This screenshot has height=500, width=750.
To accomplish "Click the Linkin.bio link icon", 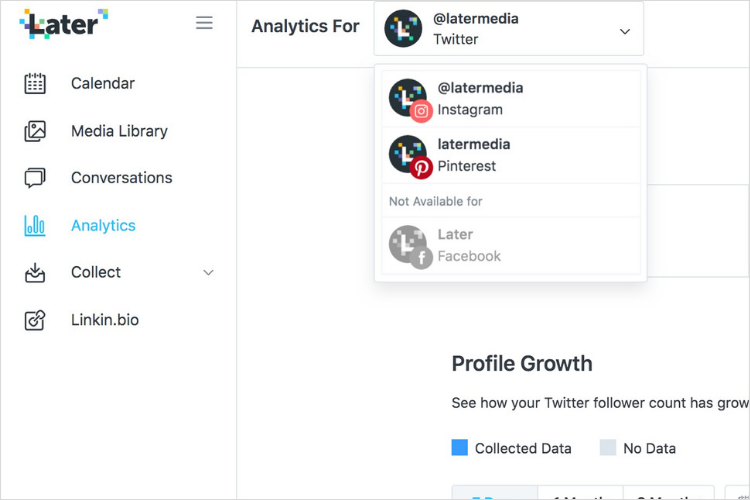I will [35, 320].
